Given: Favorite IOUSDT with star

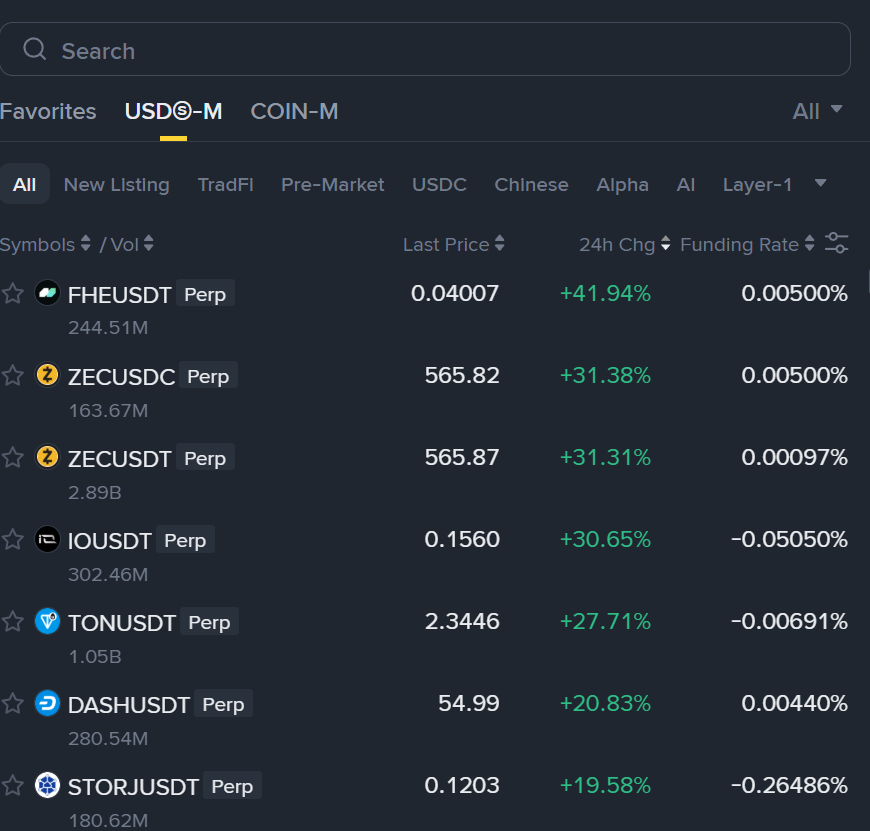Looking at the screenshot, I should pos(13,539).
